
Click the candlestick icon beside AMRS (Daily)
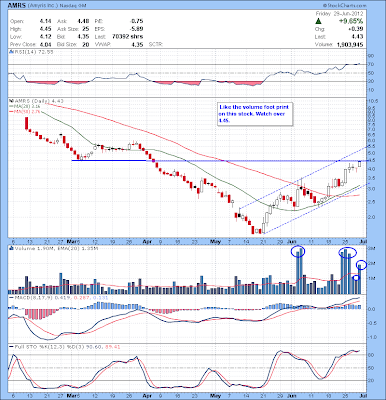click(10, 100)
